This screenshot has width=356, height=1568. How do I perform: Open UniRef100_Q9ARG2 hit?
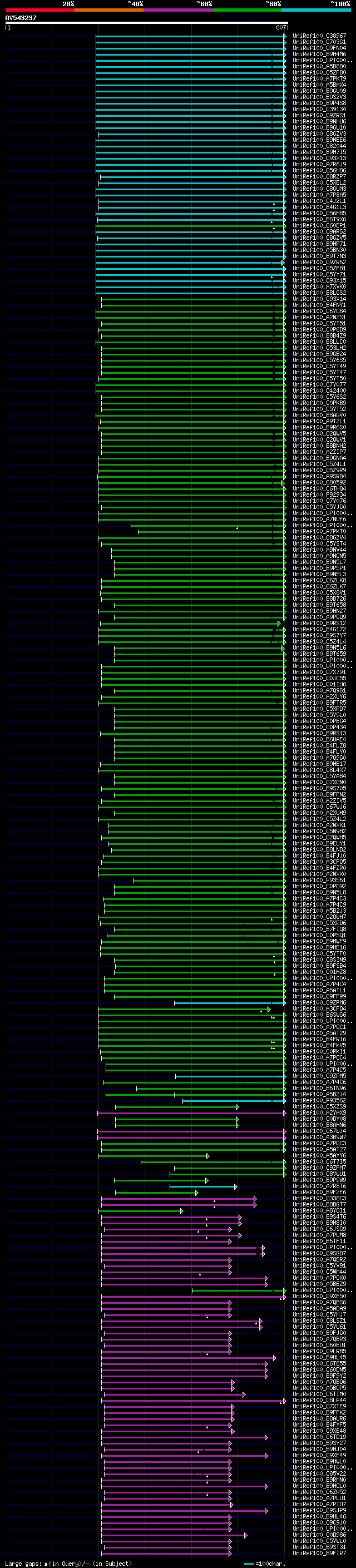(x=319, y=232)
